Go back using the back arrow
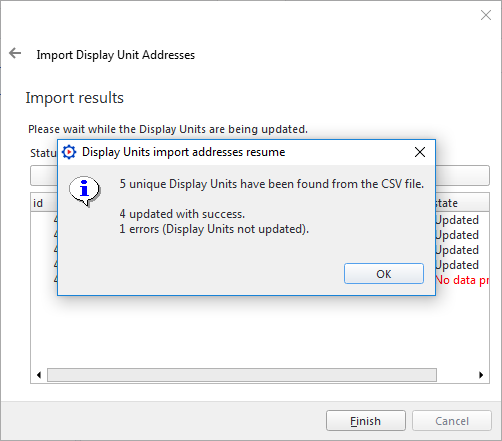Viewport: 502px width, 441px height. pos(15,53)
